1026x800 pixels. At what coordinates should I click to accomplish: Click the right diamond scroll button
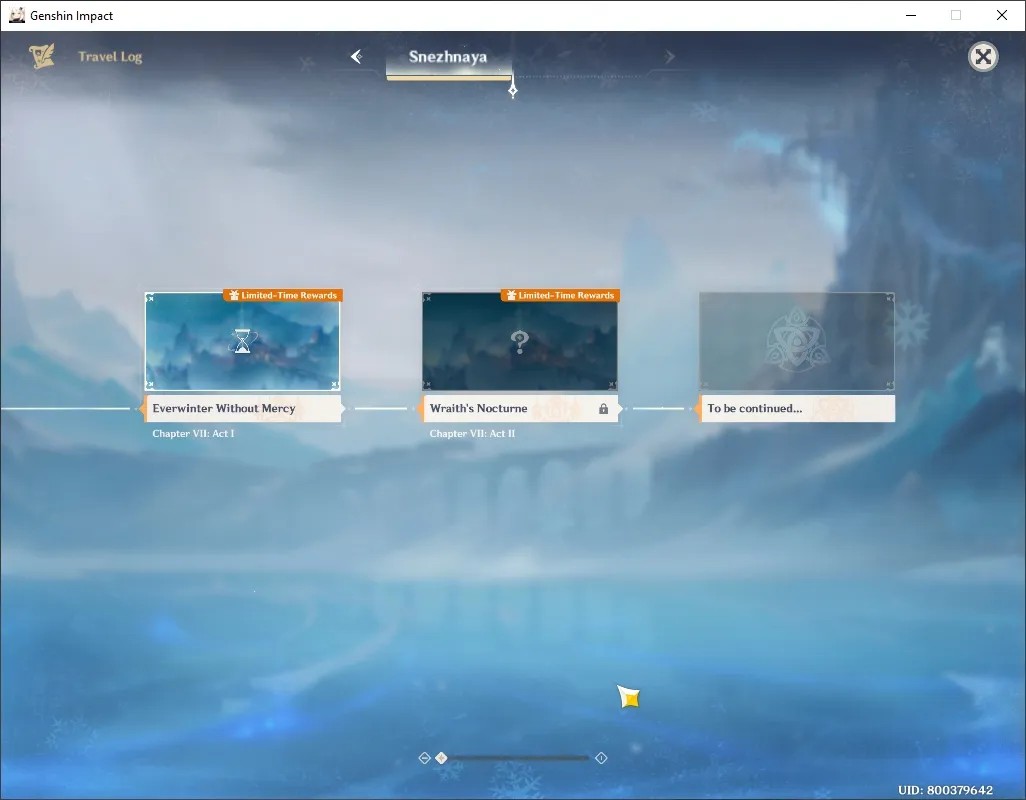tap(601, 757)
